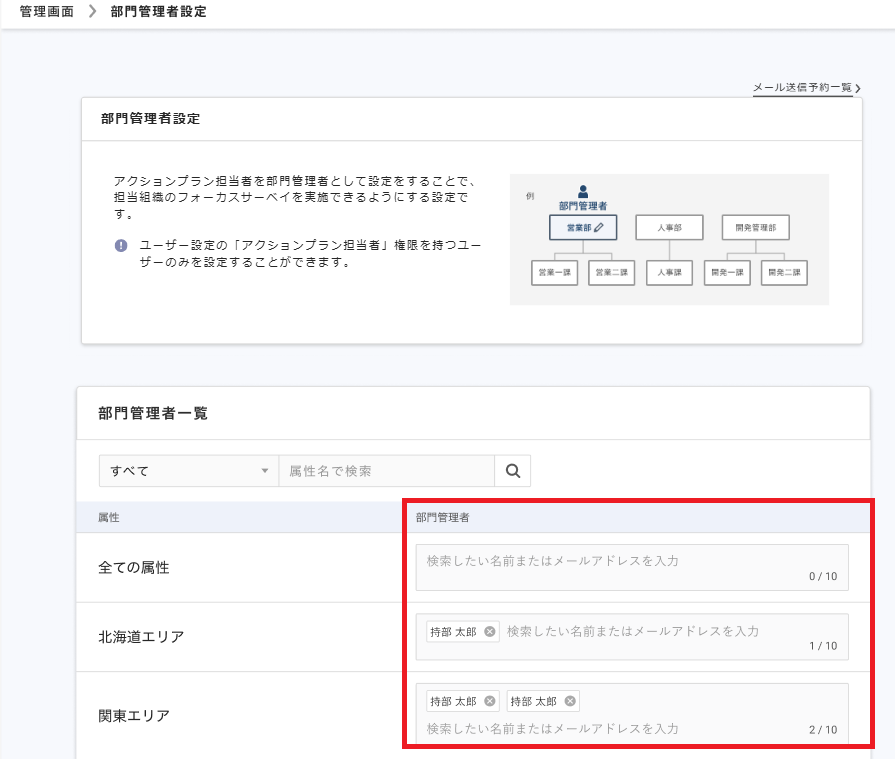Open the メール送信予約一覧 link

pos(802,87)
